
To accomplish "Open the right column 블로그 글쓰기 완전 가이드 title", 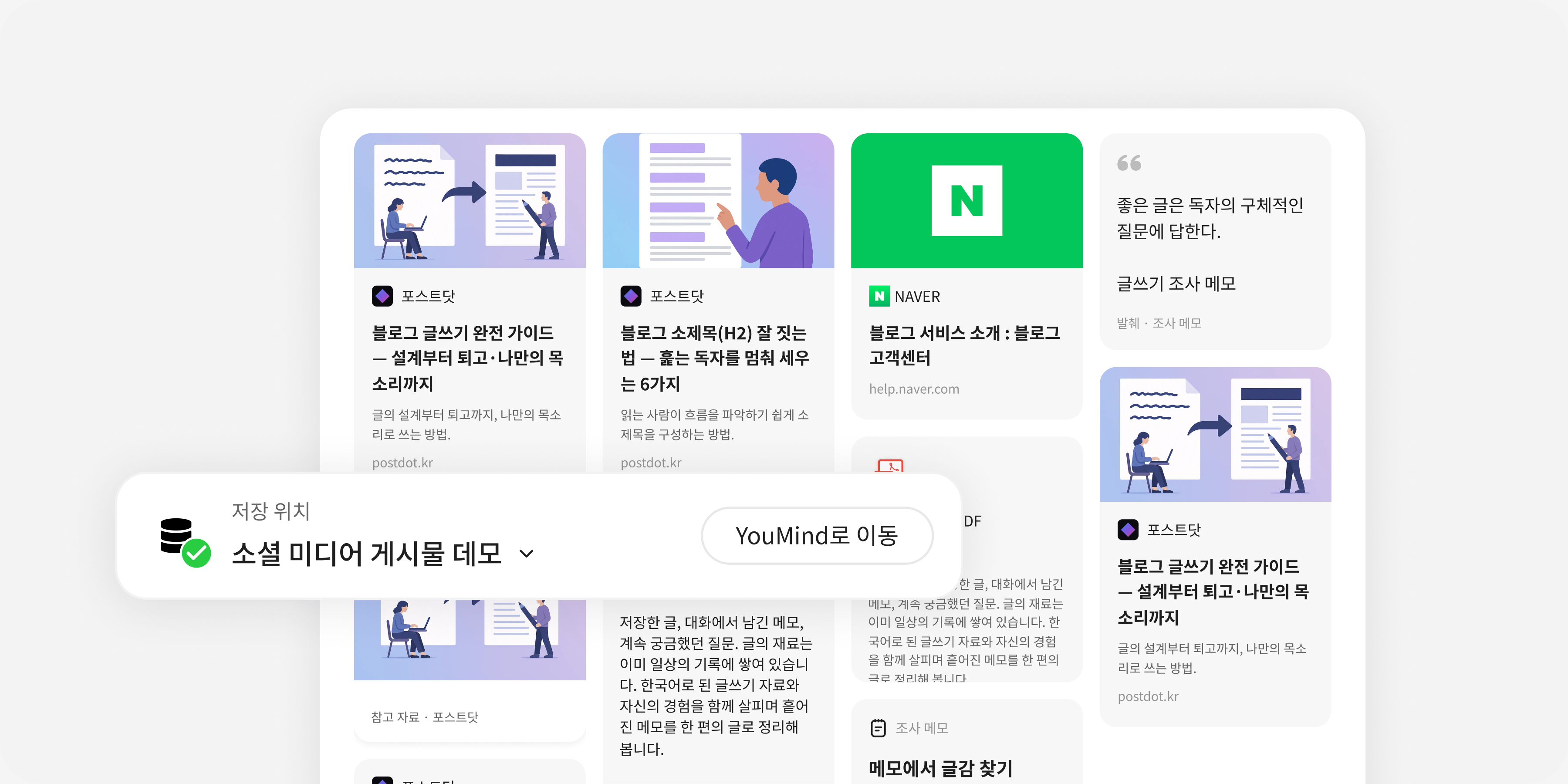I will coord(1213,591).
